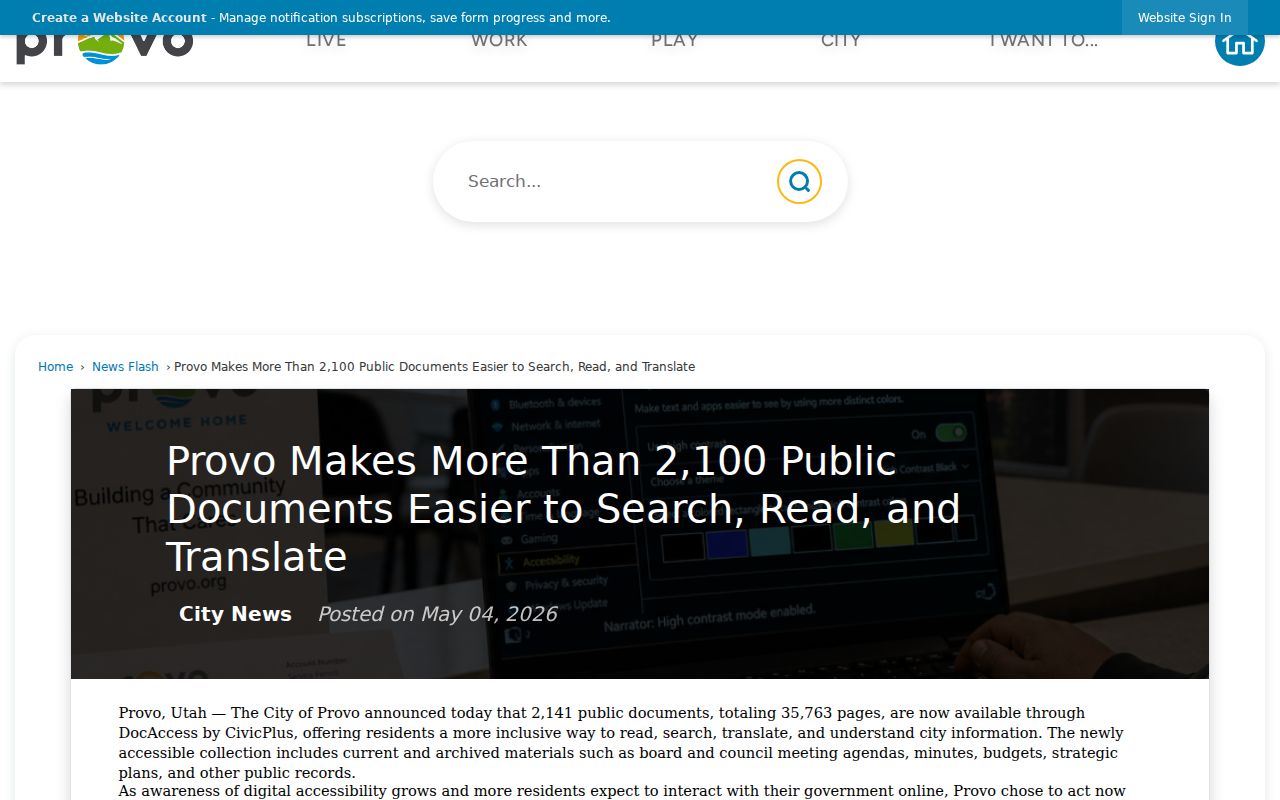The width and height of the screenshot is (1280, 800).
Task: Click Website Sign In button
Action: [1184, 17]
